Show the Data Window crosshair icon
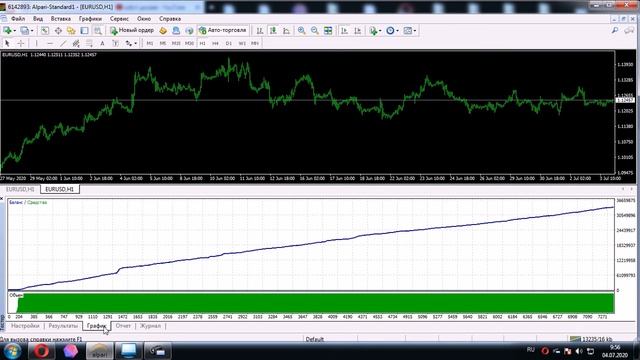The width and height of the screenshot is (640, 360). click(x=58, y=31)
